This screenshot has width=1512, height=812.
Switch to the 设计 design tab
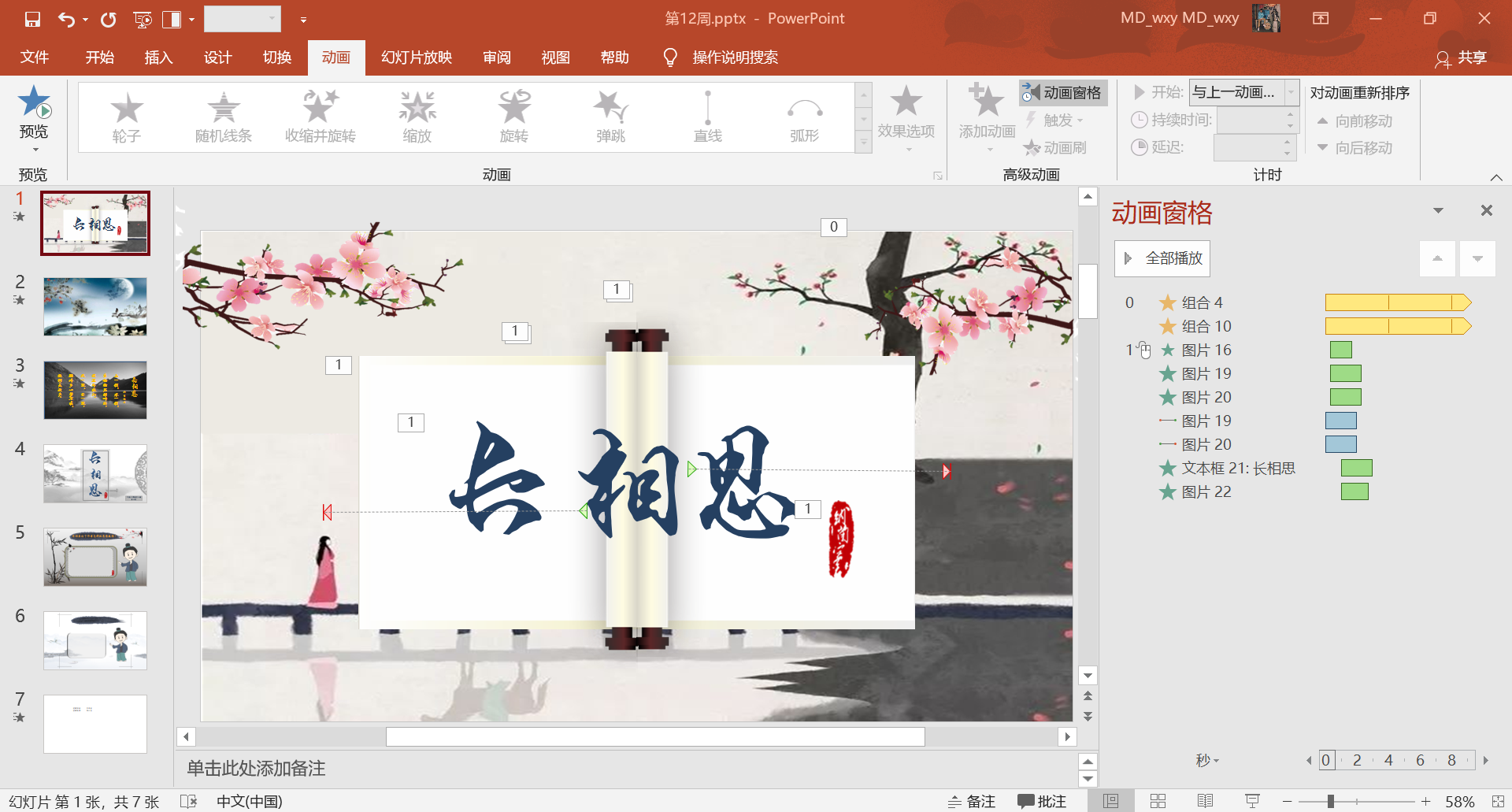[x=217, y=57]
